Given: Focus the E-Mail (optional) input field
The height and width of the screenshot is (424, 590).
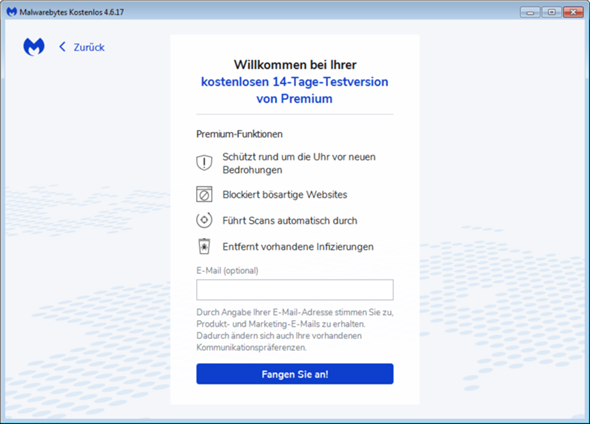Looking at the screenshot, I should [295, 290].
